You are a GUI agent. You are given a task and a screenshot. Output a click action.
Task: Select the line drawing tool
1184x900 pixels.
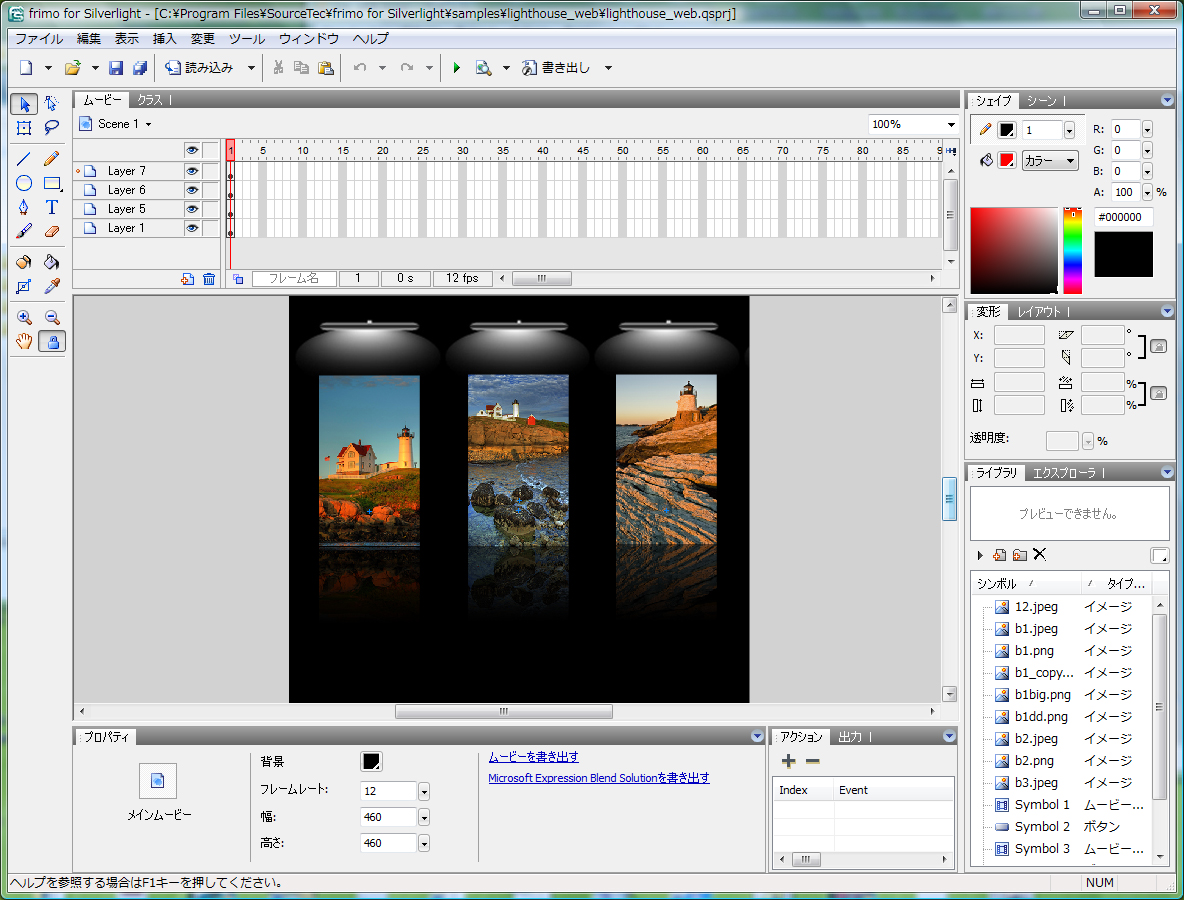pos(24,159)
